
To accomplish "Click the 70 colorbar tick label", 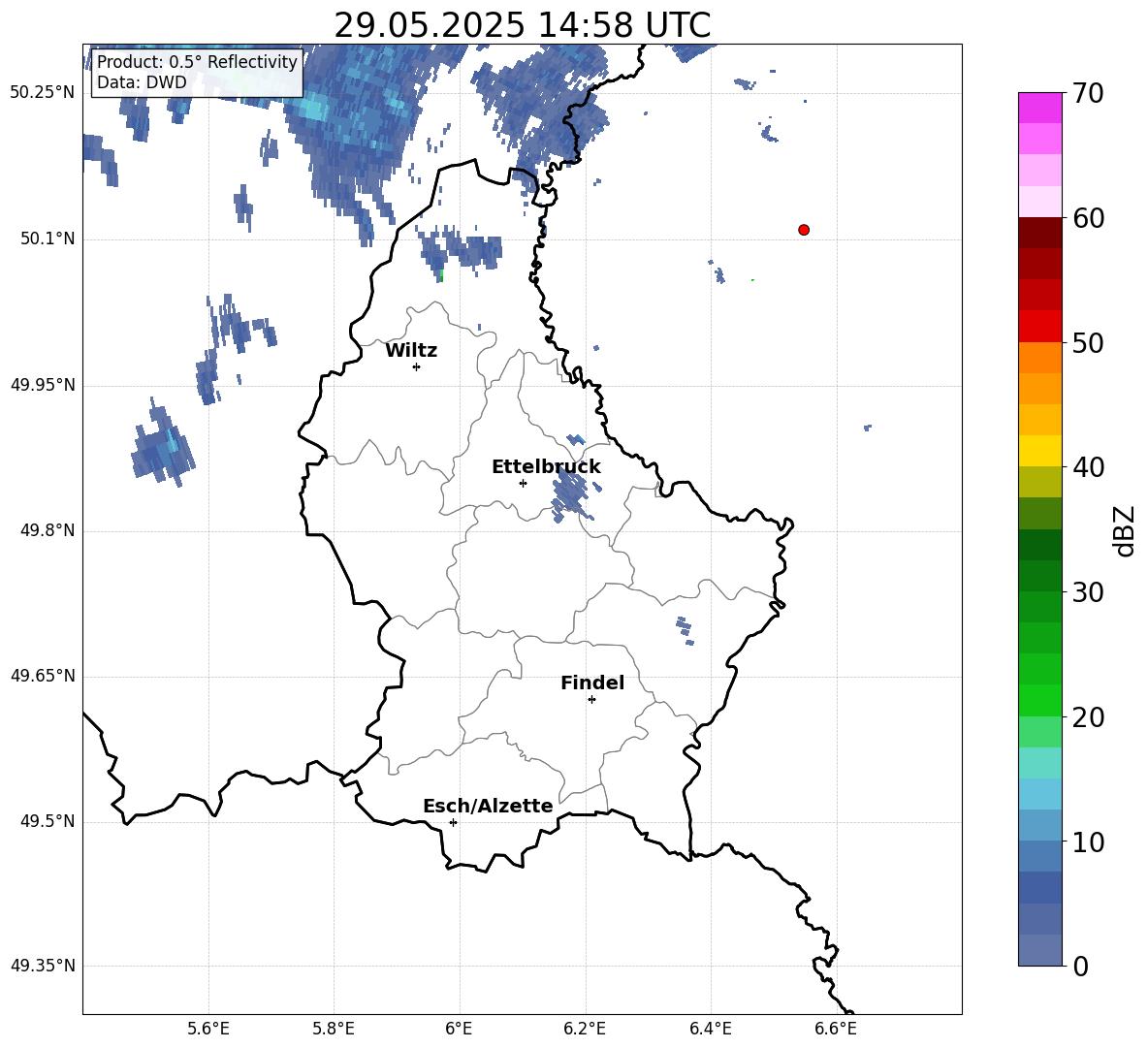I will point(1088,94).
